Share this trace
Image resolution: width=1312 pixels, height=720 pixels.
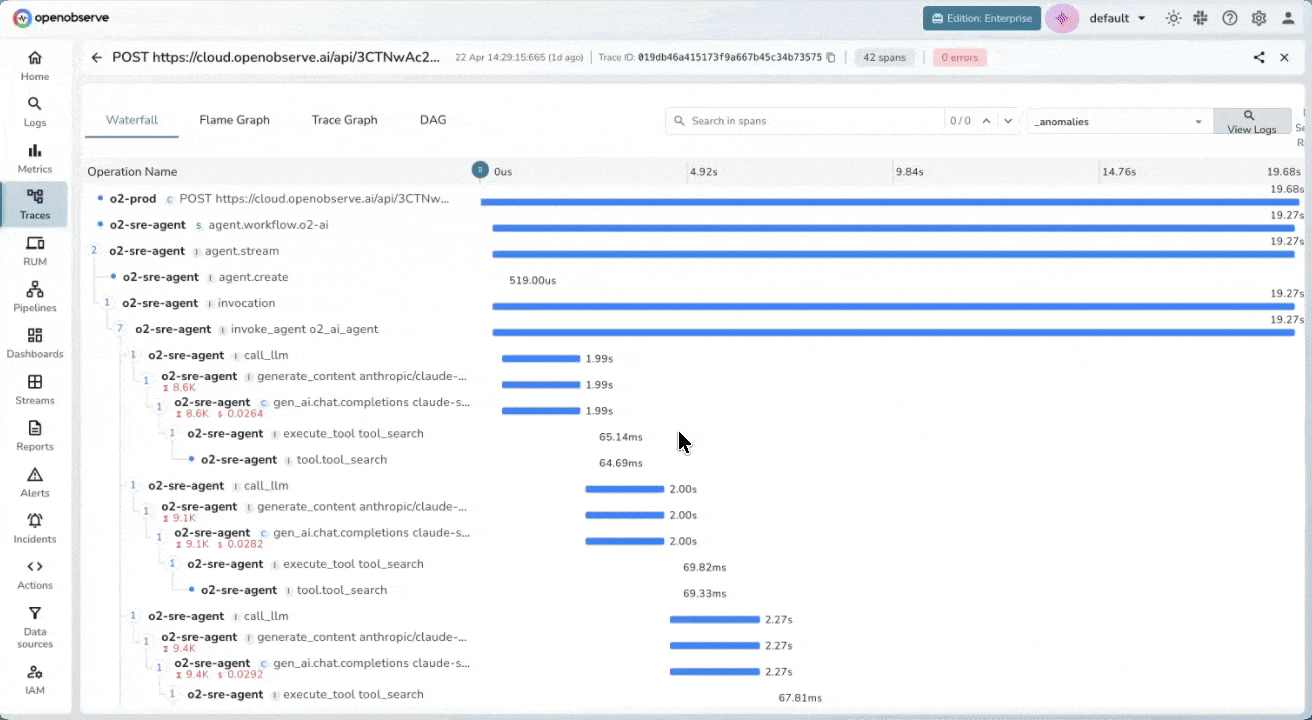[1259, 58]
